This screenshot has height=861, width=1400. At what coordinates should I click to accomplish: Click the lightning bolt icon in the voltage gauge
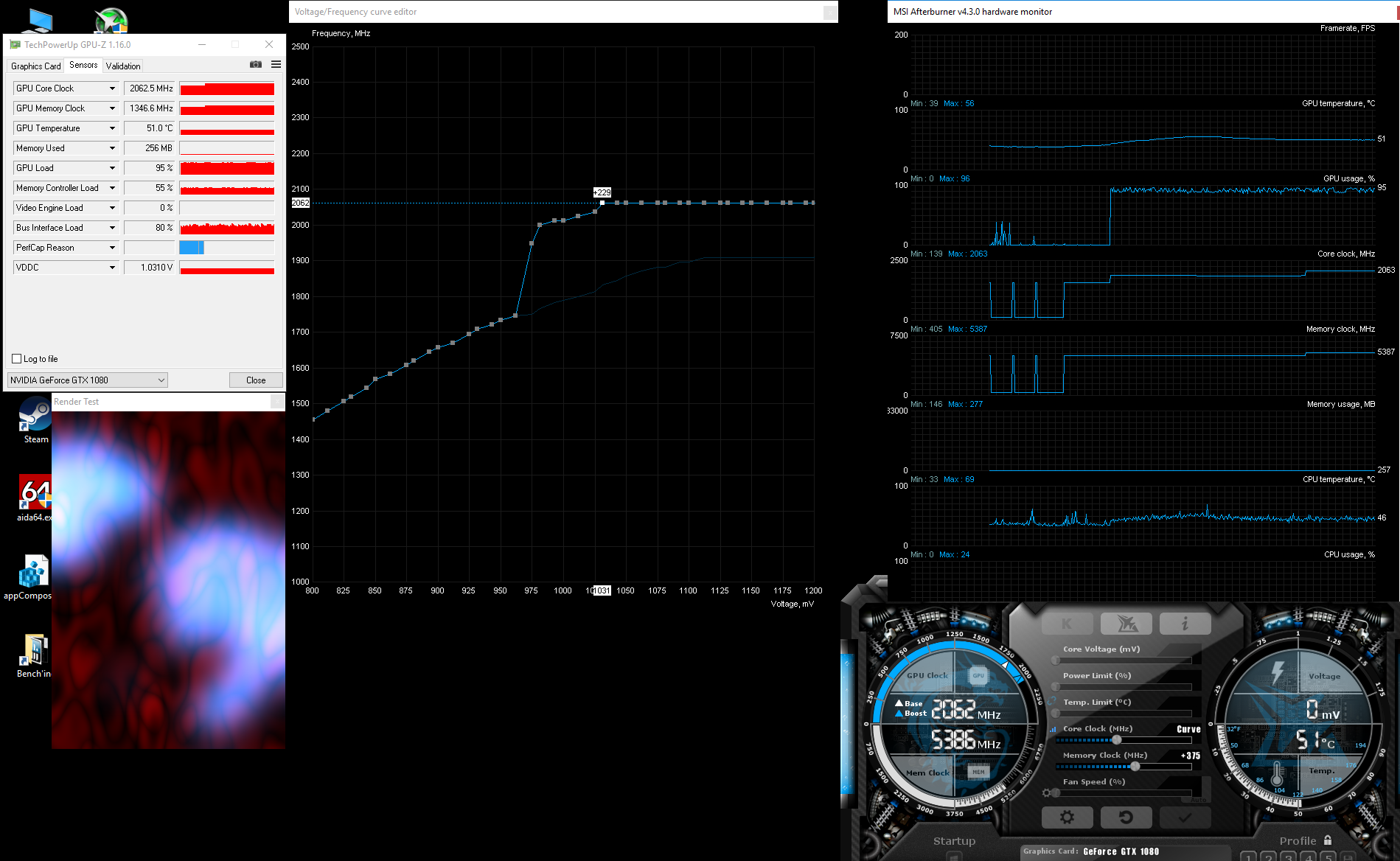coord(1278,673)
